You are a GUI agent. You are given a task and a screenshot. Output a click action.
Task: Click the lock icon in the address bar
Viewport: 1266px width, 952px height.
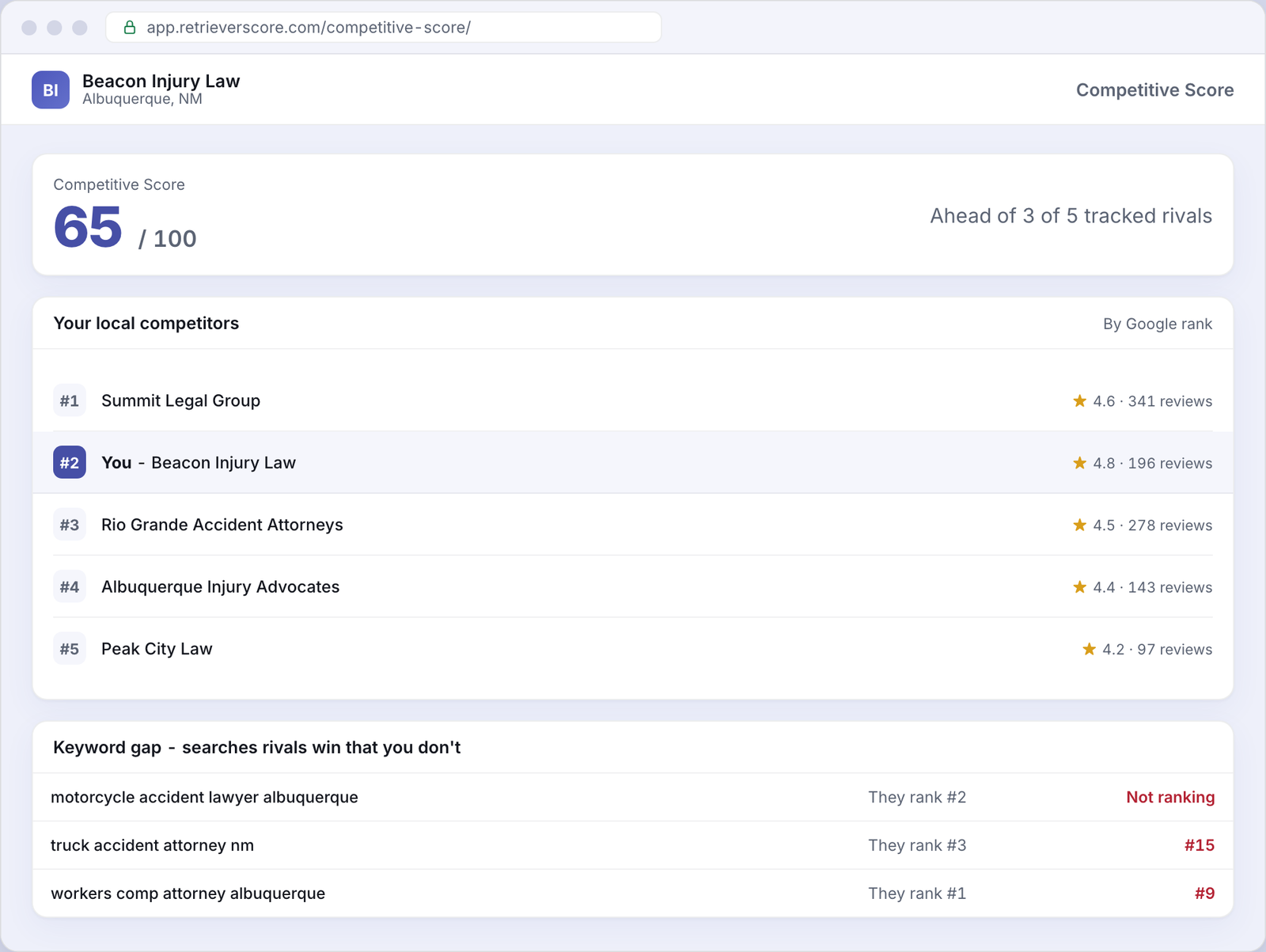pos(130,28)
